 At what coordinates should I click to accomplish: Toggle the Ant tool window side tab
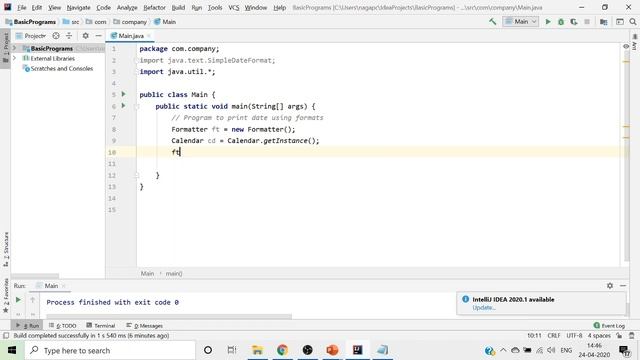634,42
